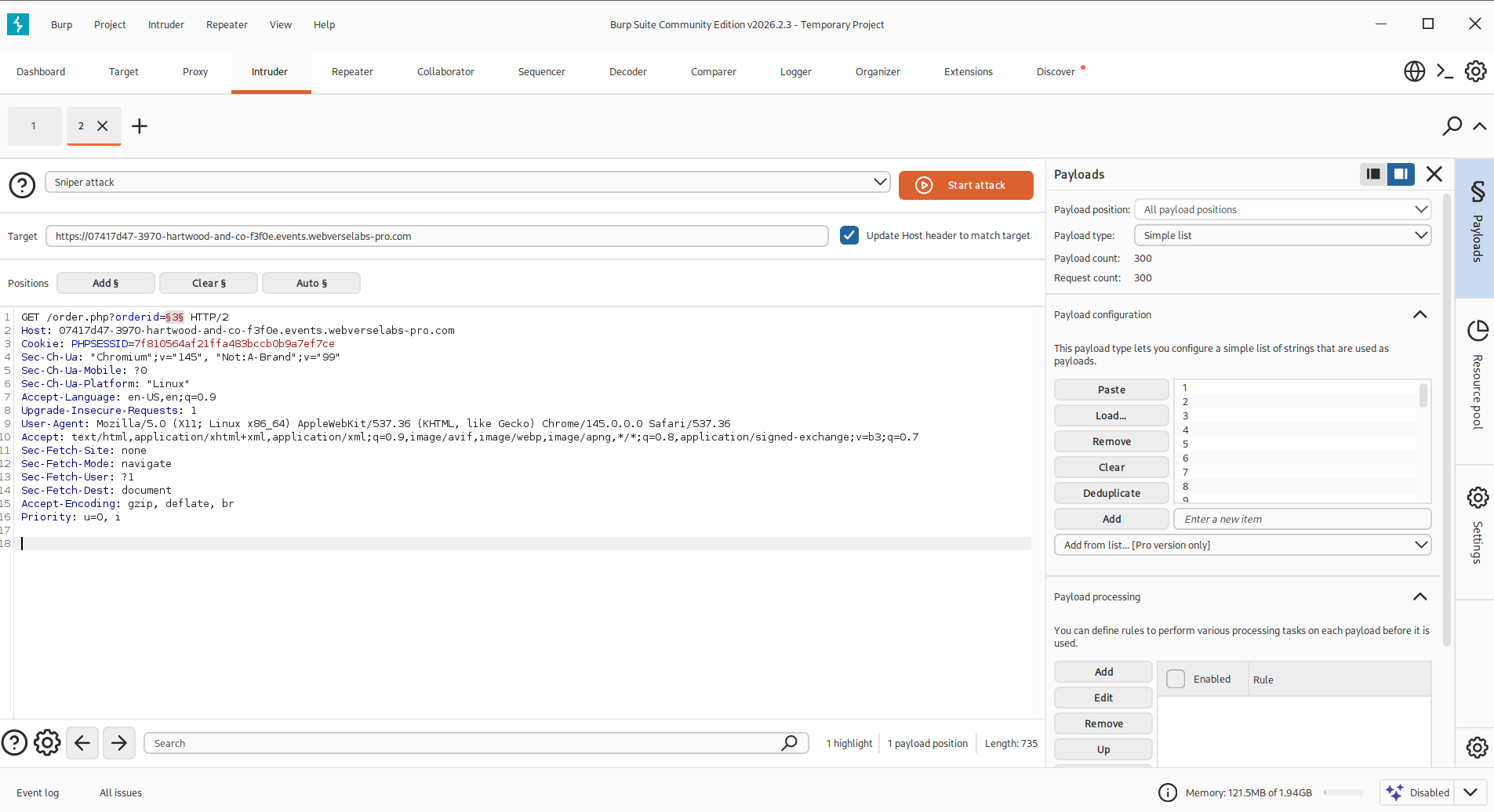Viewport: 1494px width, 812px height.
Task: Go to next search match
Action: tap(119, 743)
